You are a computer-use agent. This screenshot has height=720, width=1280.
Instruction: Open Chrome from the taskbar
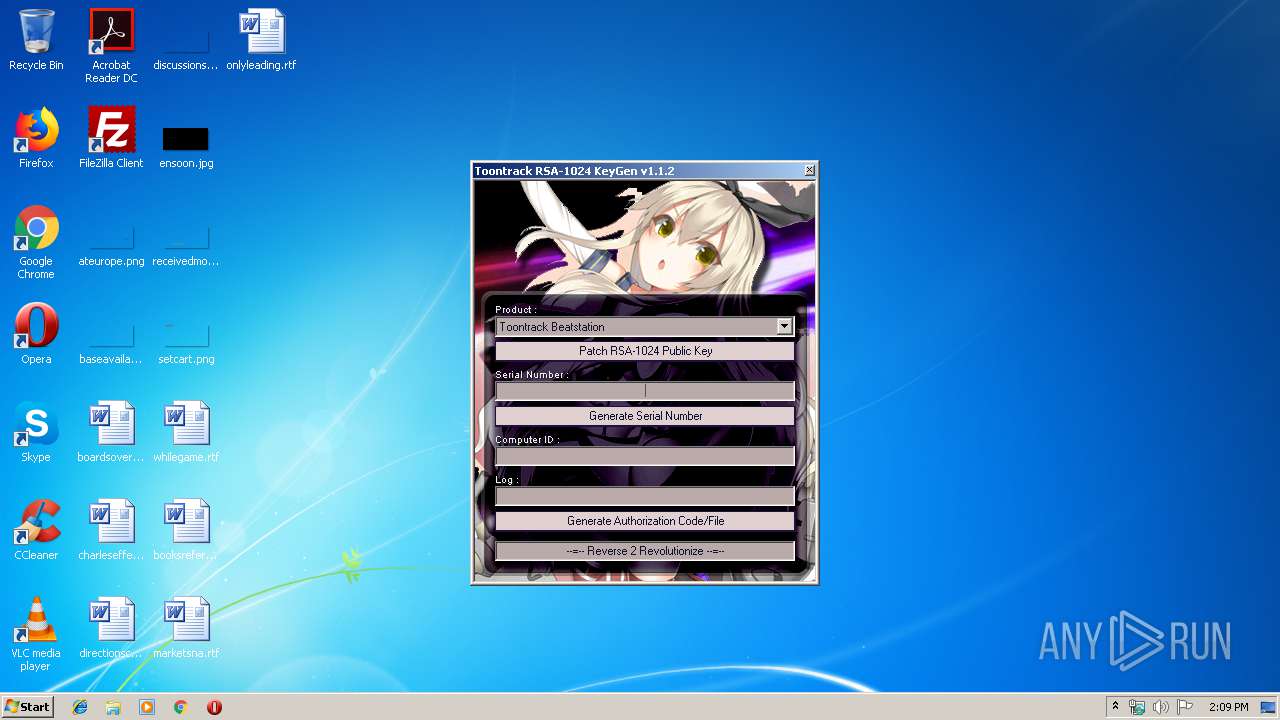coord(181,707)
